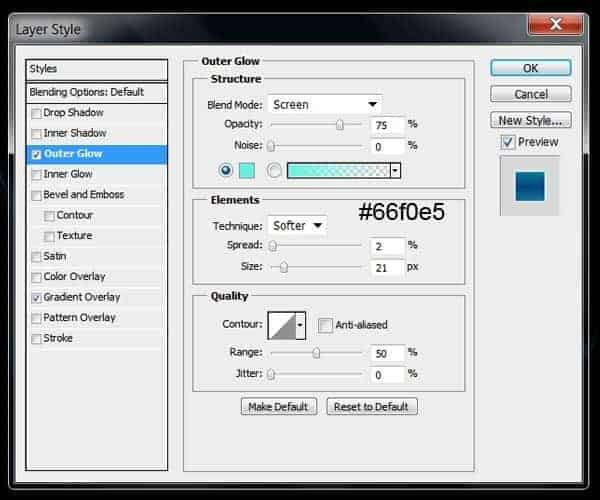Open Blending Options: Default
600x500 pixels.
coord(96,92)
